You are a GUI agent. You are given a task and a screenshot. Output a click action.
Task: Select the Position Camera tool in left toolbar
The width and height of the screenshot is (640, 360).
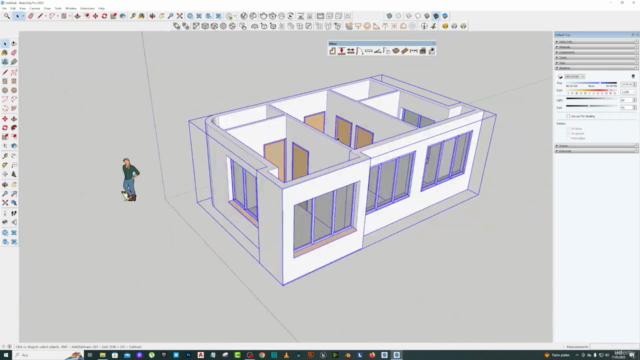5,213
